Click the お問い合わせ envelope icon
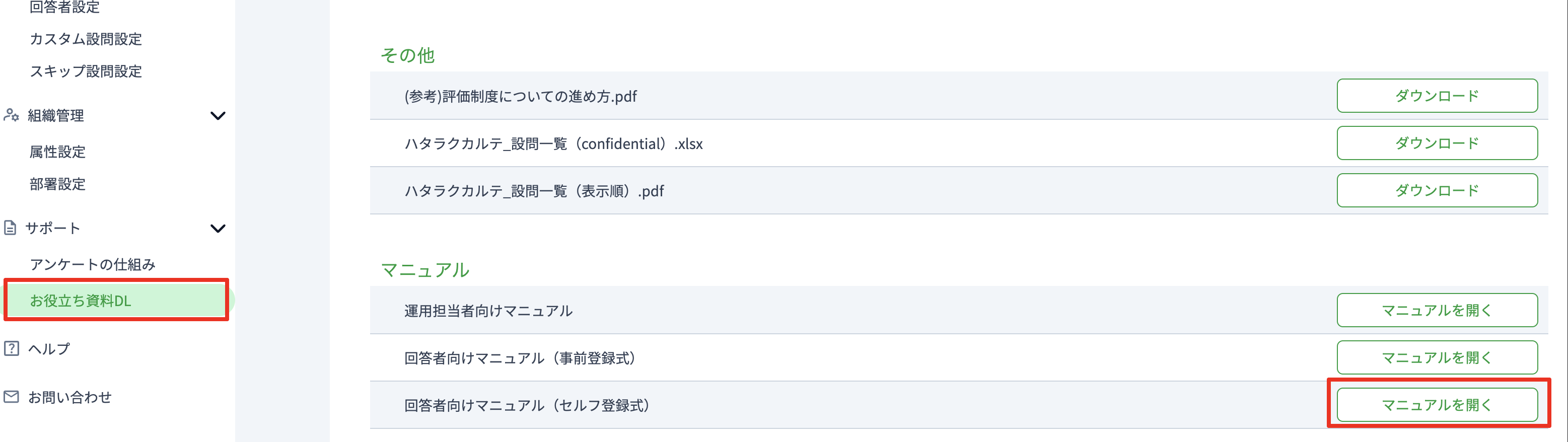Viewport: 1568px width, 442px height. (x=11, y=397)
